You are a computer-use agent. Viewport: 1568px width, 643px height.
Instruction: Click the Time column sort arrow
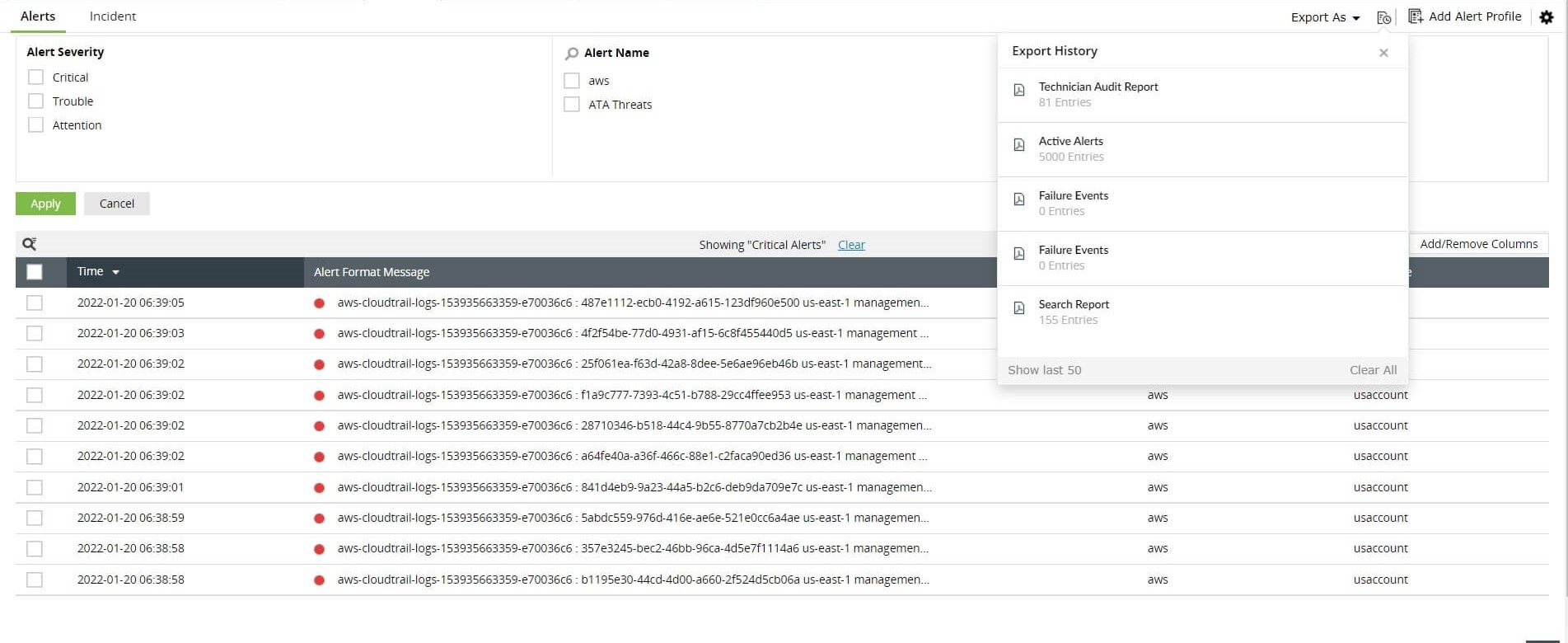click(x=116, y=272)
